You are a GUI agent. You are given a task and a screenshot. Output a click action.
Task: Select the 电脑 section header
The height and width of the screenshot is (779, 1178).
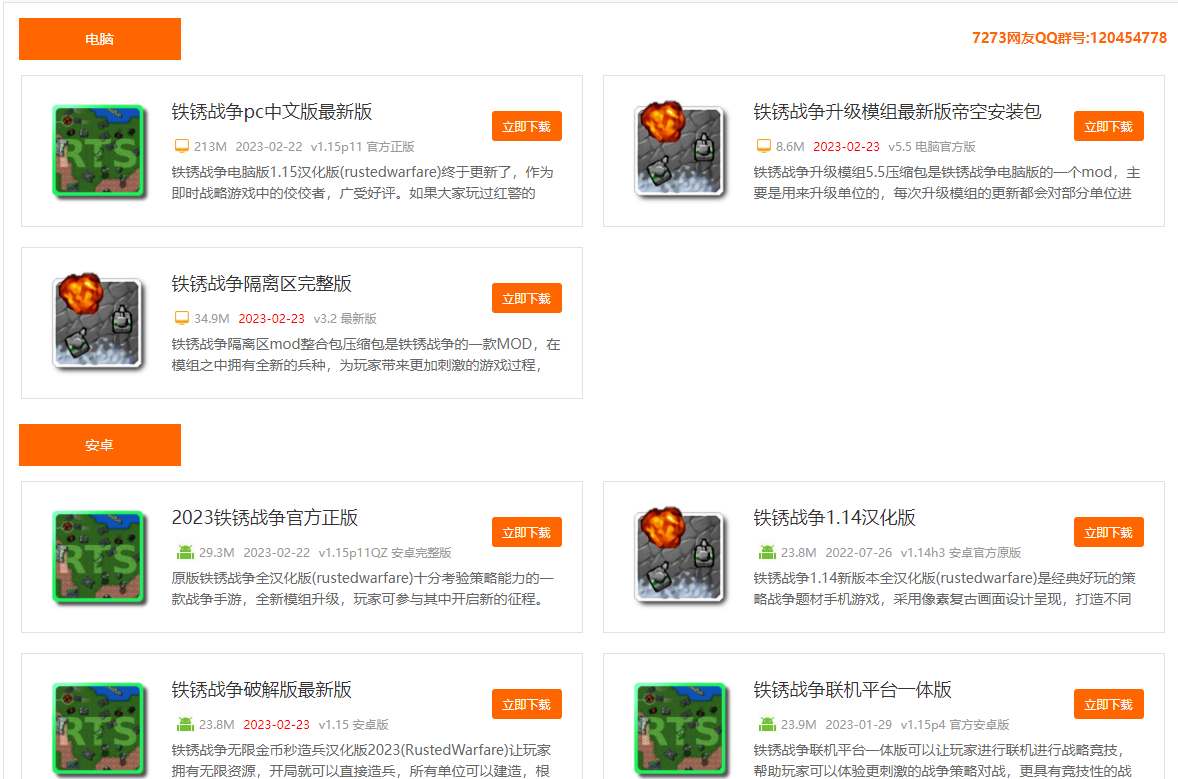pyautogui.click(x=99, y=38)
